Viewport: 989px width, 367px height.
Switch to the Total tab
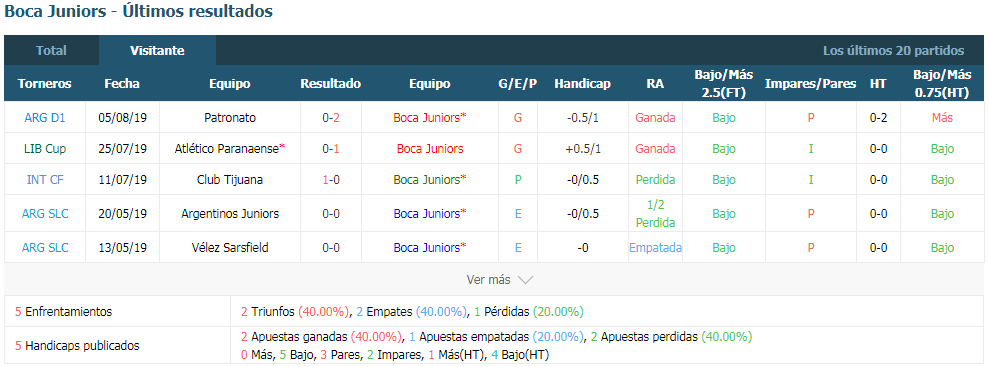[x=51, y=50]
